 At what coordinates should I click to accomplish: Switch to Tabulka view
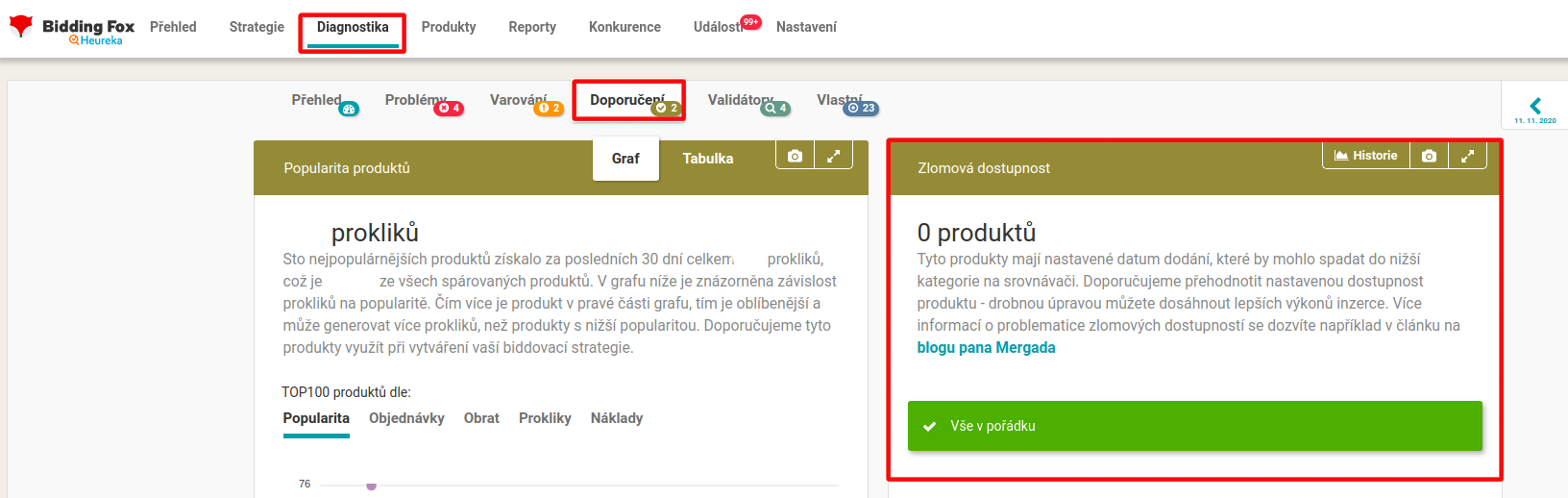708,159
